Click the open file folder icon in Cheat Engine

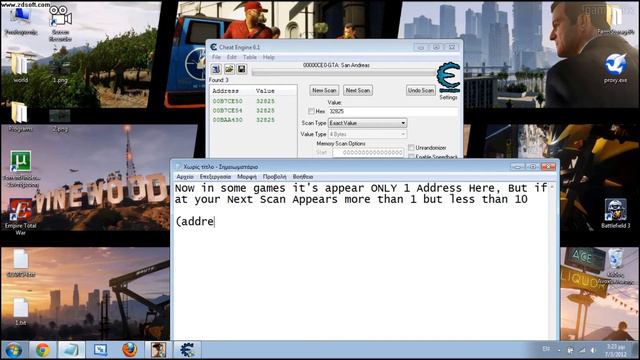(229, 69)
